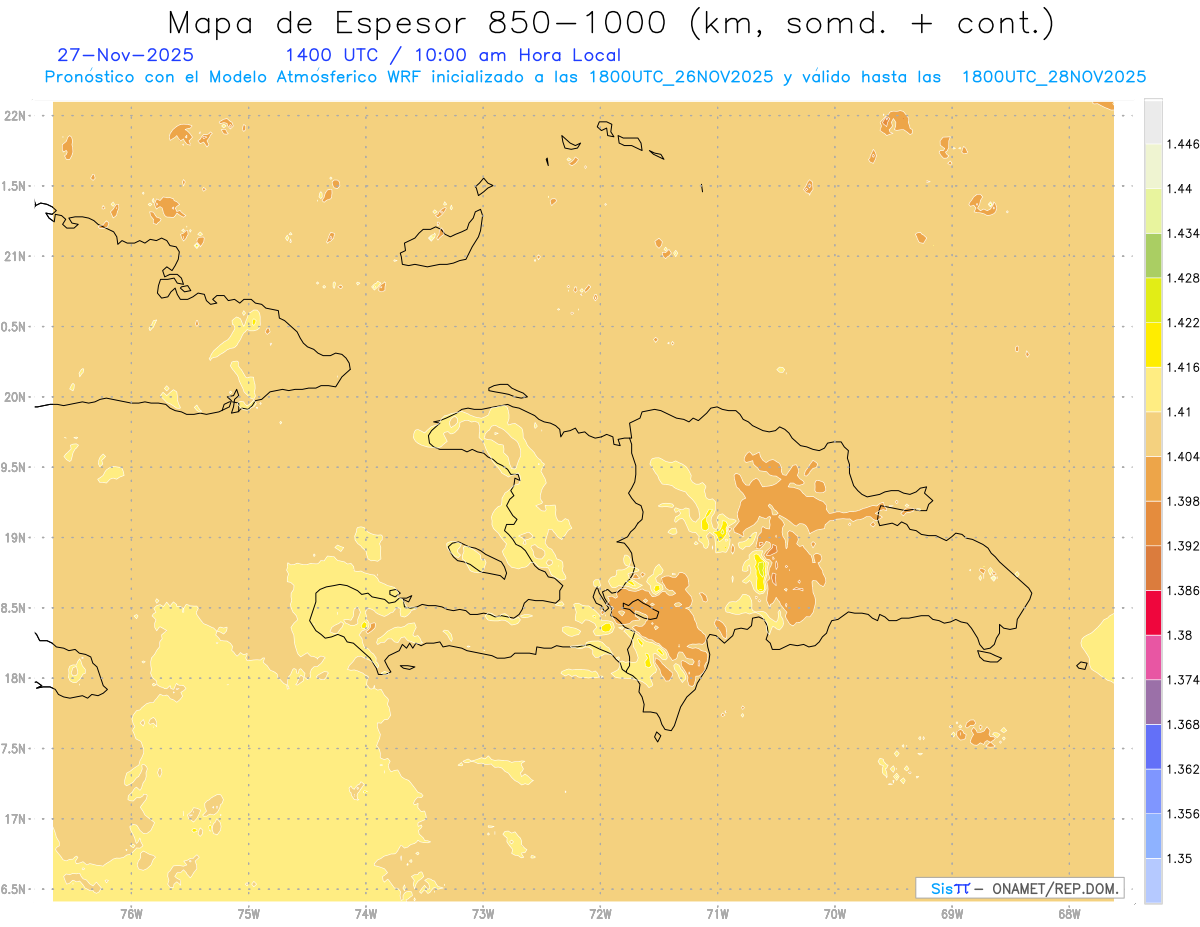This screenshot has width=1200, height=927.
Task: Click the 'ONAMET/REP.DOM.' attribution label
Action: [x=1057, y=888]
